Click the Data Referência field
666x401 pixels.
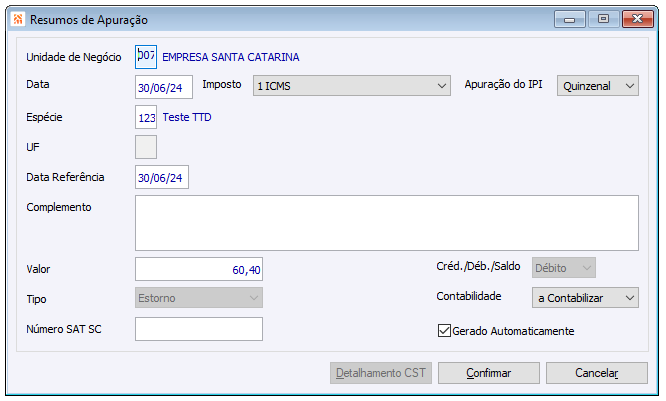161,178
